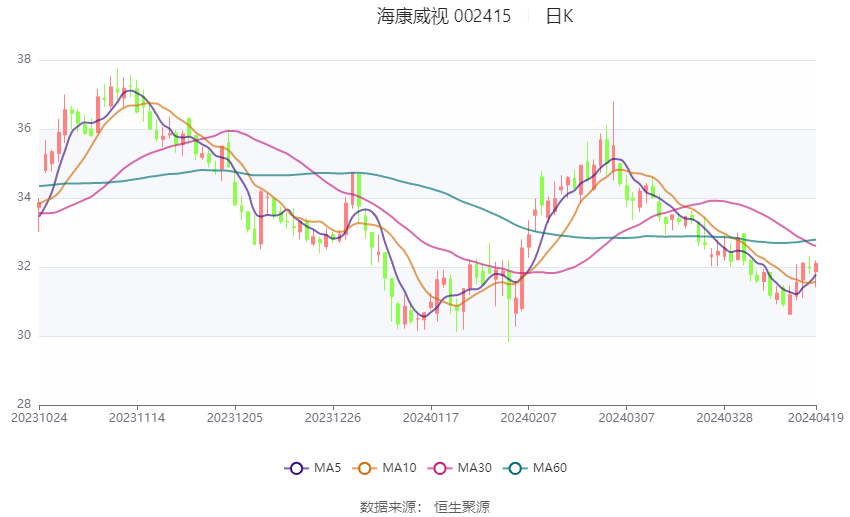Click the 20240117 date label
Viewport: 850px width, 517px height.
point(431,416)
